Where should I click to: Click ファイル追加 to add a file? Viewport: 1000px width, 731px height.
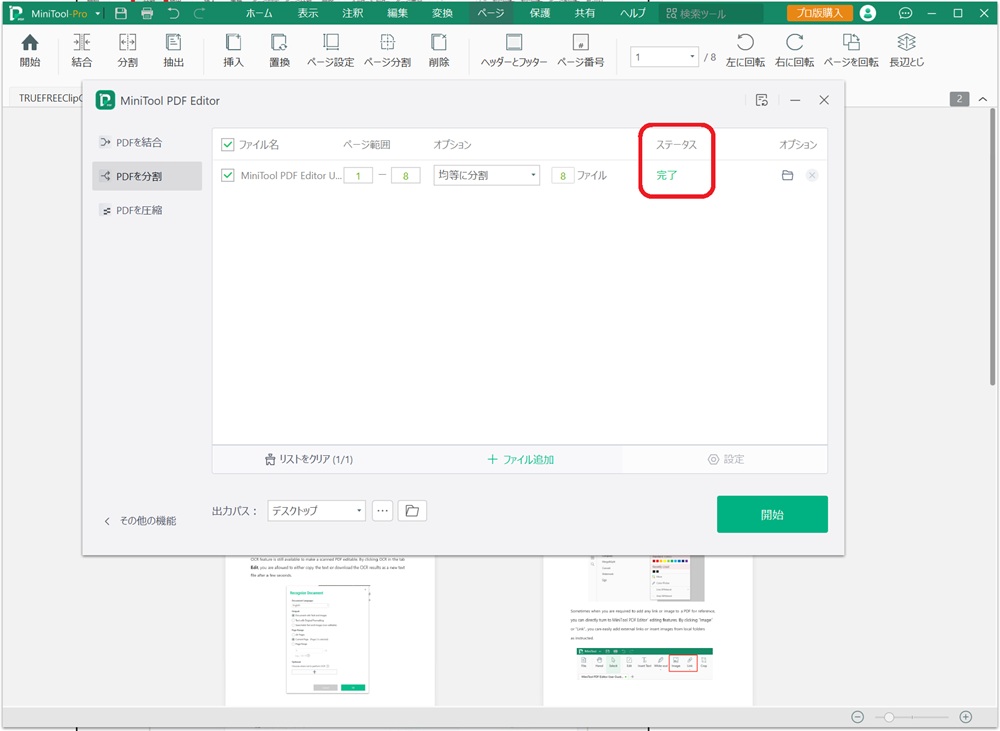(x=520, y=459)
